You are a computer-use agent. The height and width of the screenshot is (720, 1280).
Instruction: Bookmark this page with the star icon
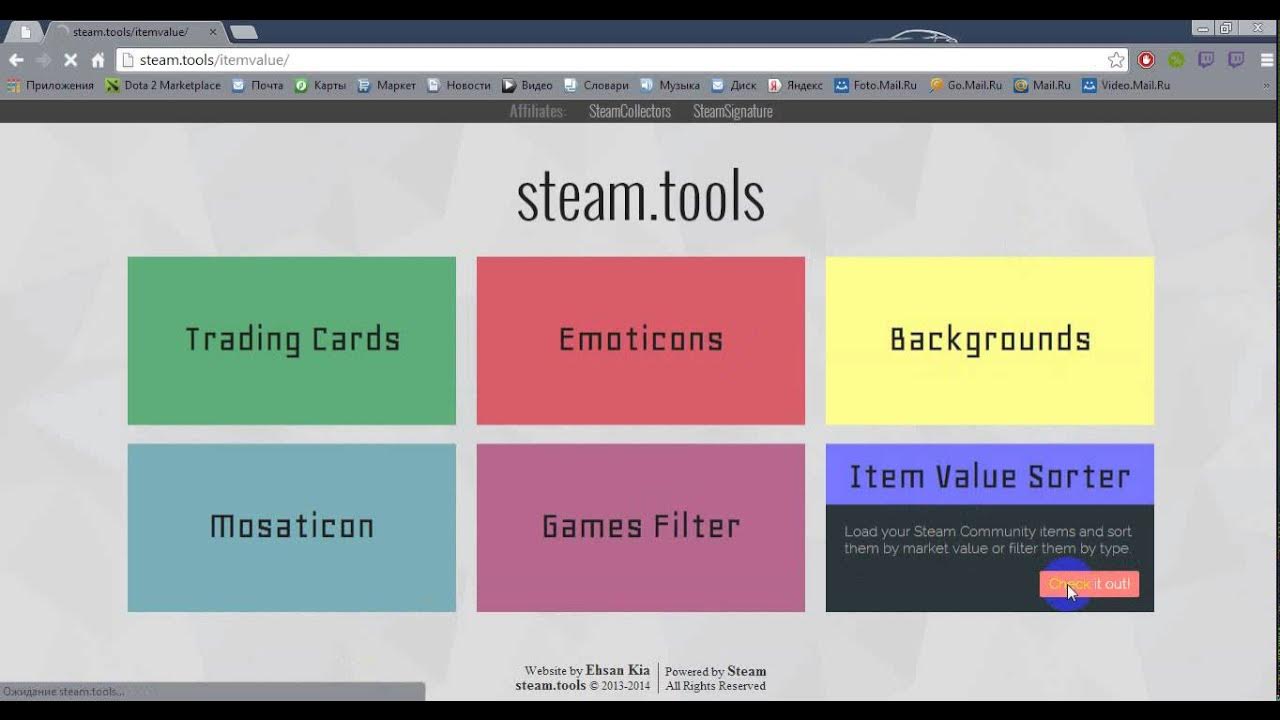(x=1116, y=60)
